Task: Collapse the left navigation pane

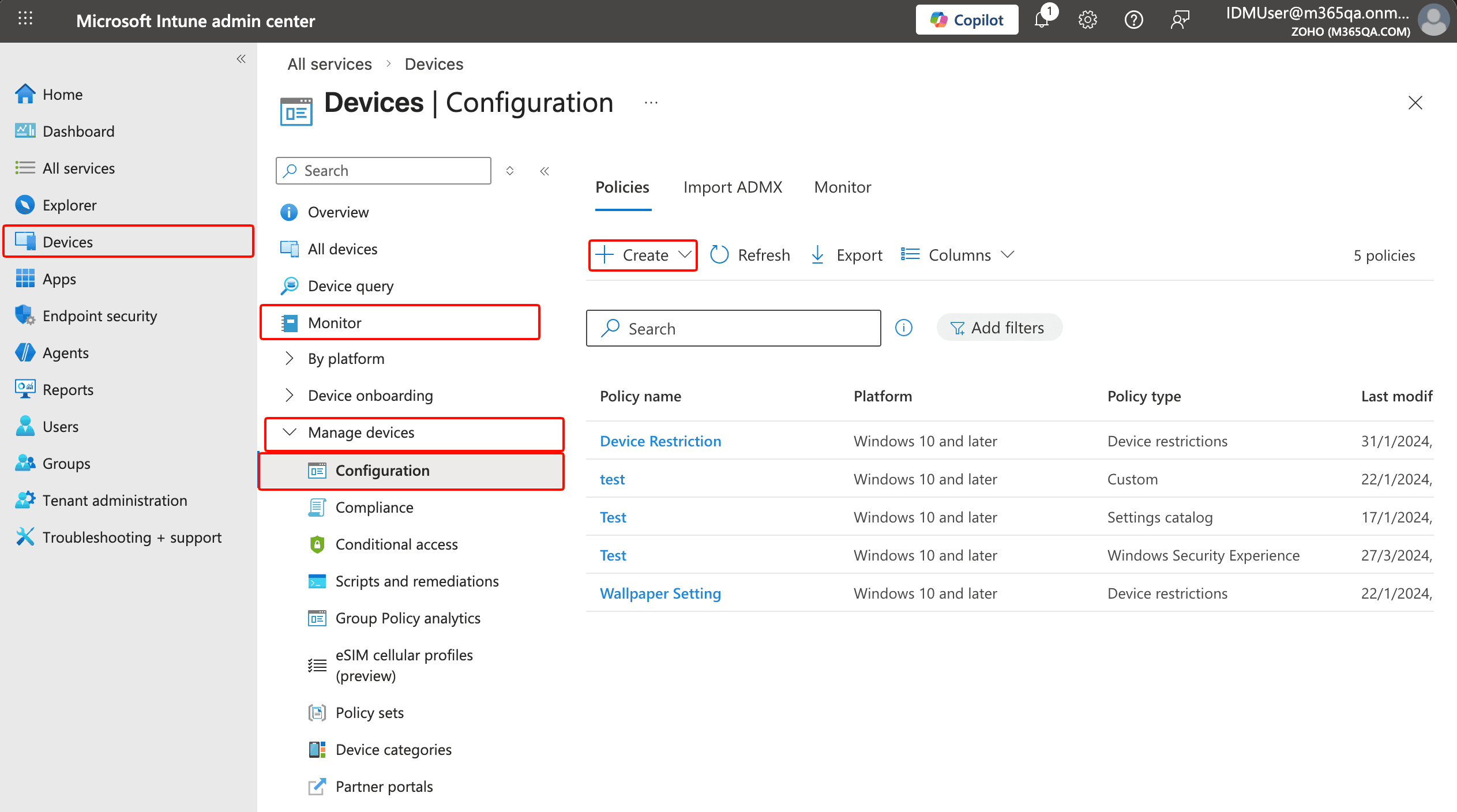Action: click(x=241, y=58)
